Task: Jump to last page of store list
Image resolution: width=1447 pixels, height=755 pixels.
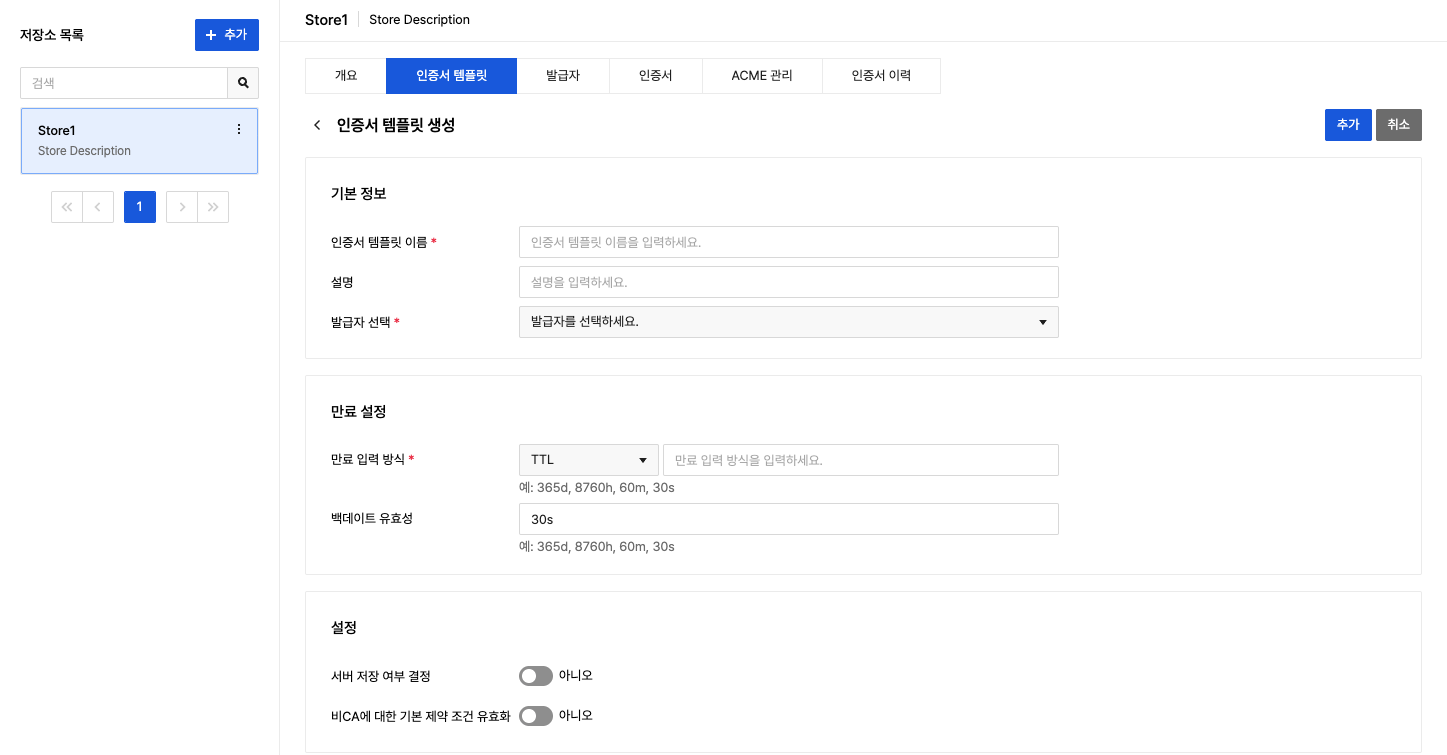Action: pos(213,207)
